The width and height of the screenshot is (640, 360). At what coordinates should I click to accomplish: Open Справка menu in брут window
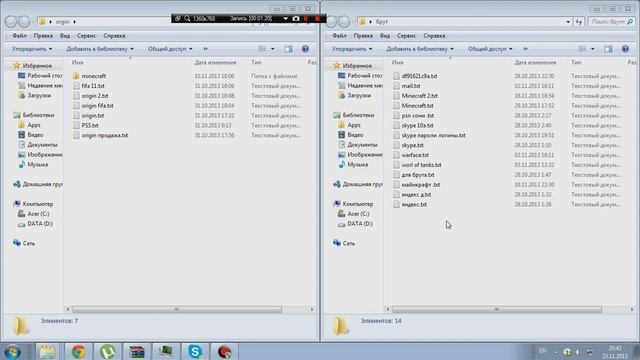pos(434,36)
